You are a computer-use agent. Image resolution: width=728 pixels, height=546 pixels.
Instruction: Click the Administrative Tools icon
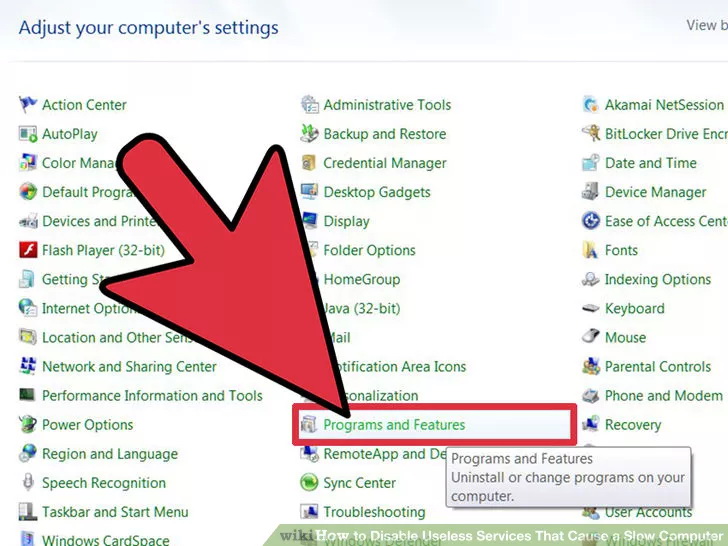[309, 104]
